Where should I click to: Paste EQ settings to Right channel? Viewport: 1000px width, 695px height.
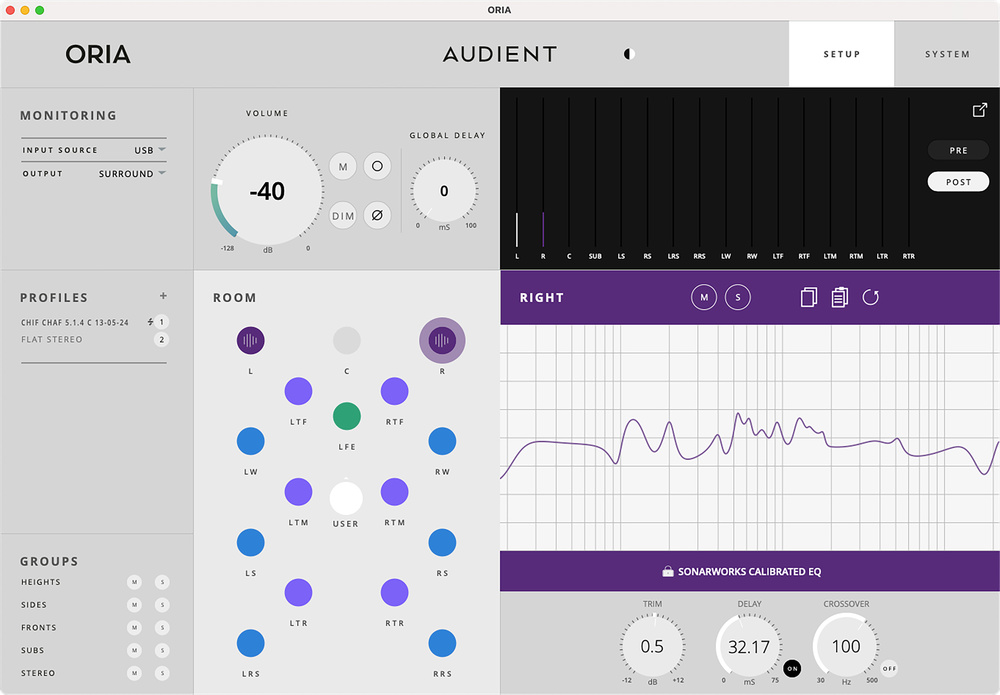coord(839,297)
